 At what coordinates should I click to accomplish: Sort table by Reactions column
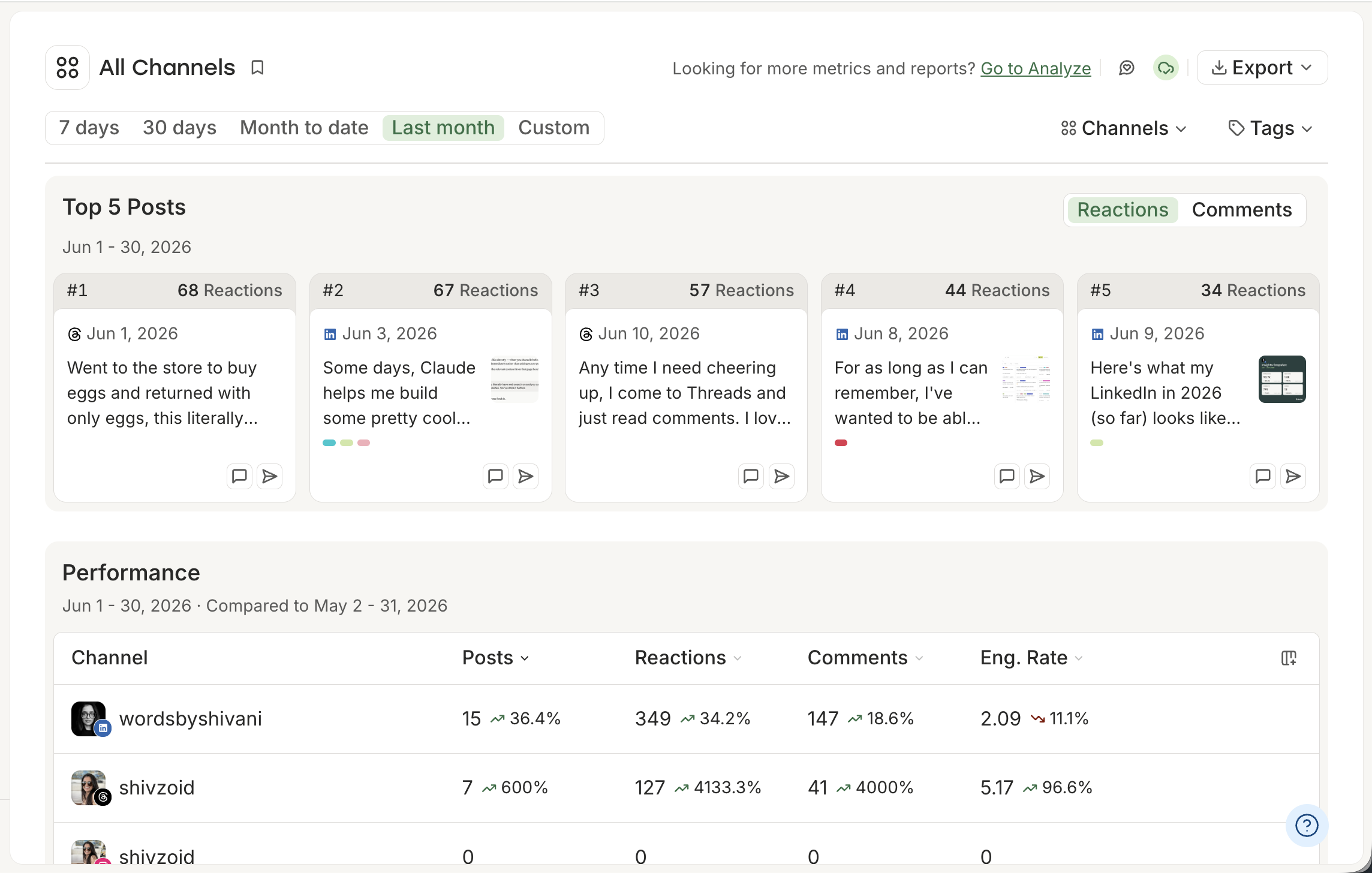coord(688,658)
